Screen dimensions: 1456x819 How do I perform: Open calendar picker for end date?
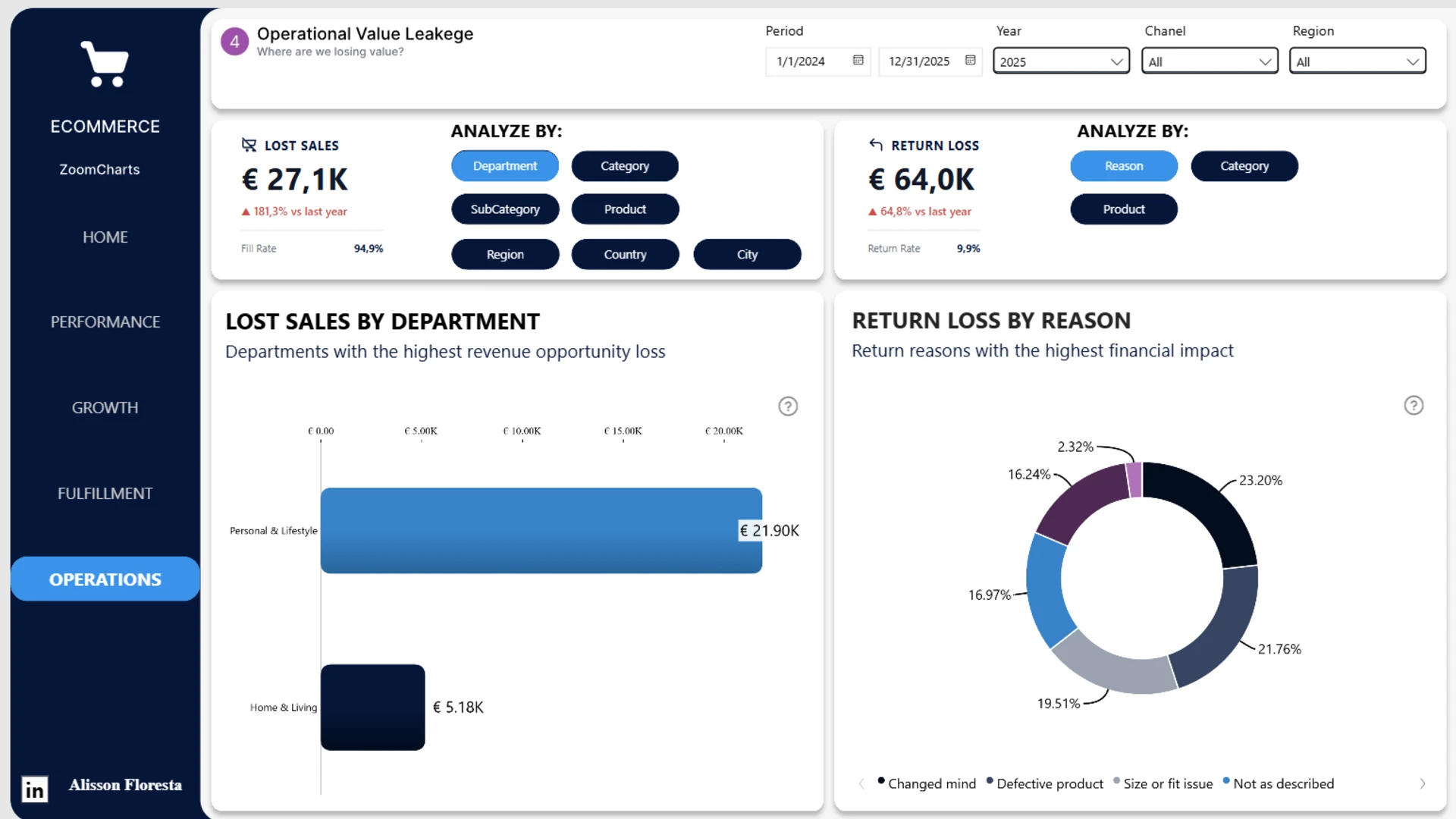(970, 61)
